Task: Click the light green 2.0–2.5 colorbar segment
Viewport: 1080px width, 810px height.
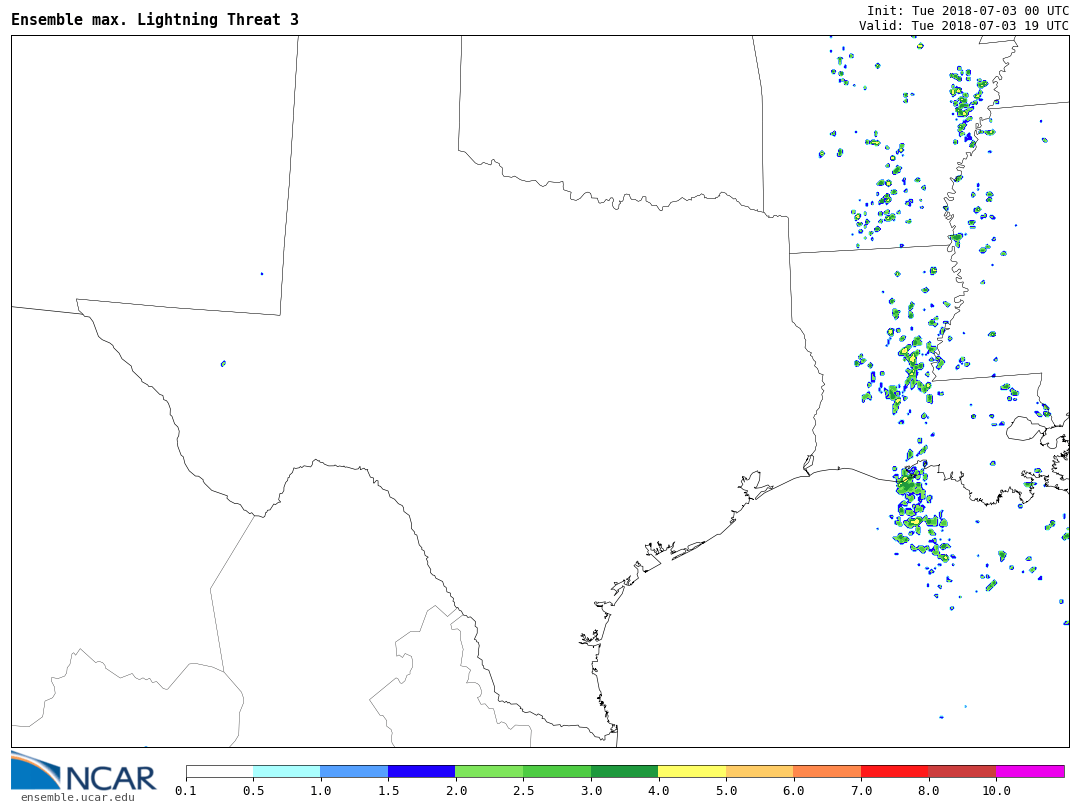Action: 489,772
